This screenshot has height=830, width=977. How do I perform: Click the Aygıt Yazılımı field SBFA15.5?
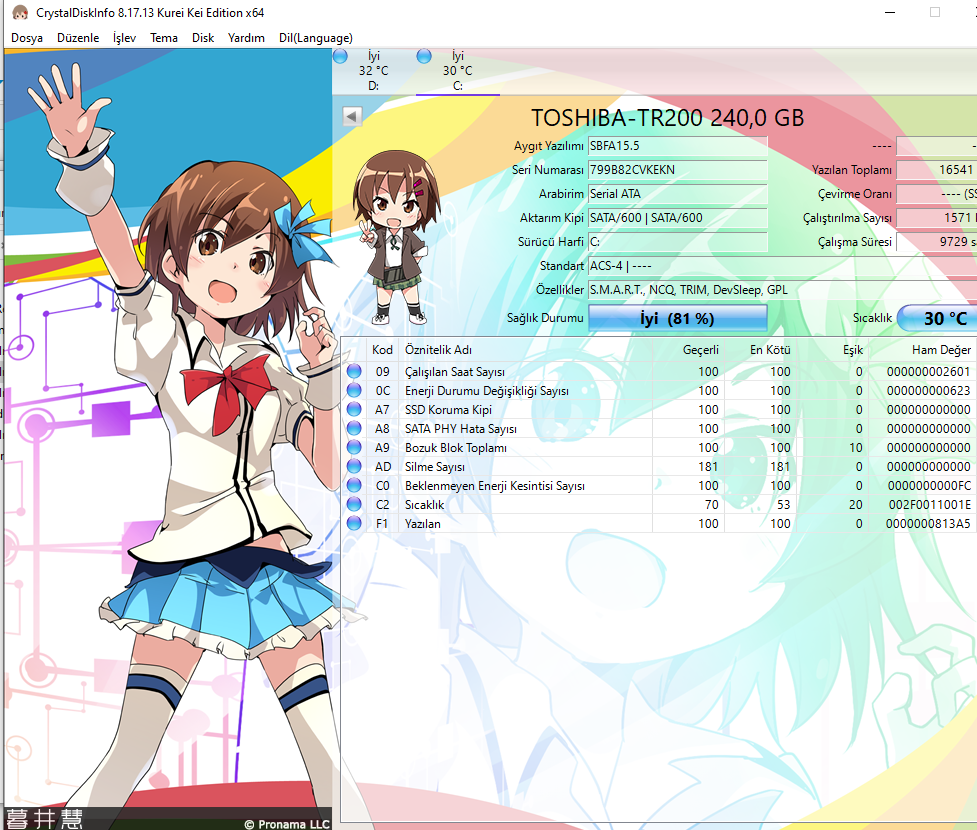677,146
